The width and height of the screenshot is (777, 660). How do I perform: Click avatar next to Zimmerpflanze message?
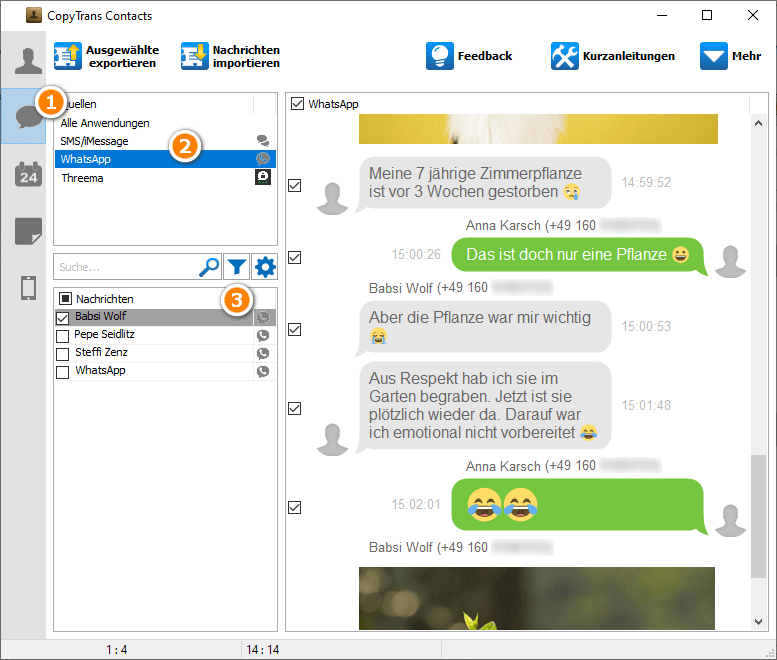pos(333,198)
